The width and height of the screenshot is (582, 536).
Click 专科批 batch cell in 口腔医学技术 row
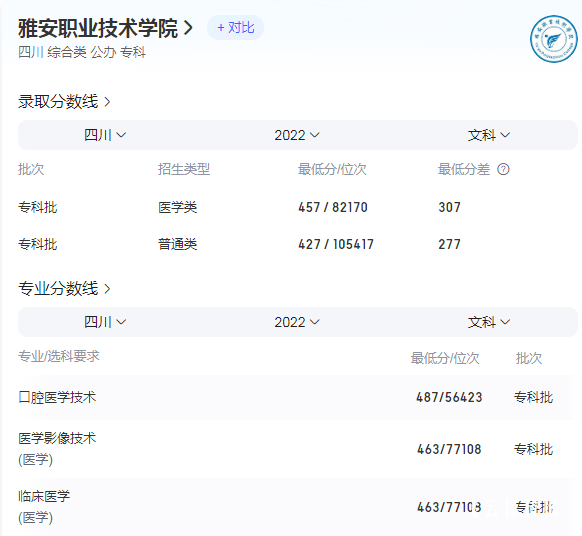533,398
